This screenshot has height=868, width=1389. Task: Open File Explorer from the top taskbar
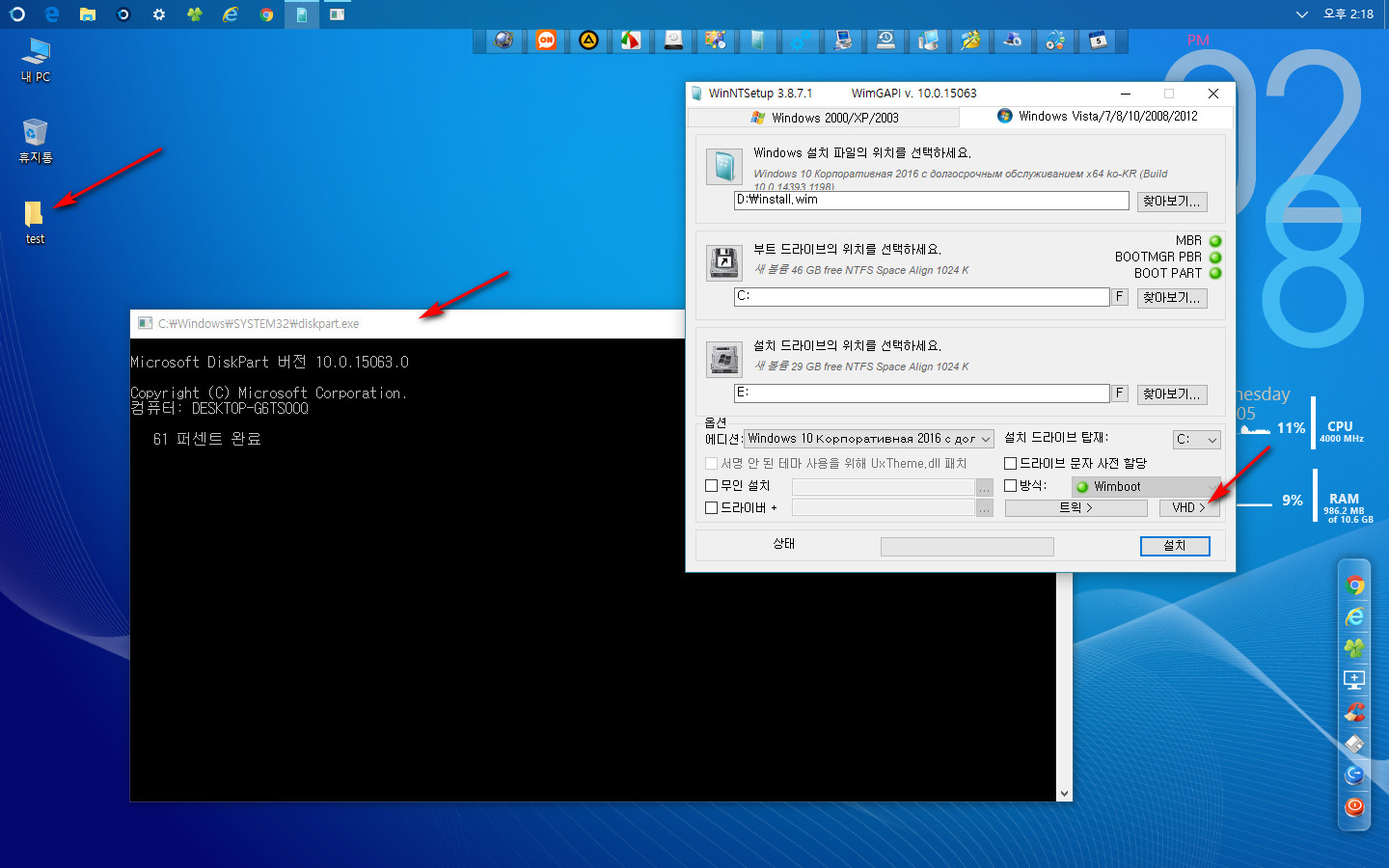(88, 14)
